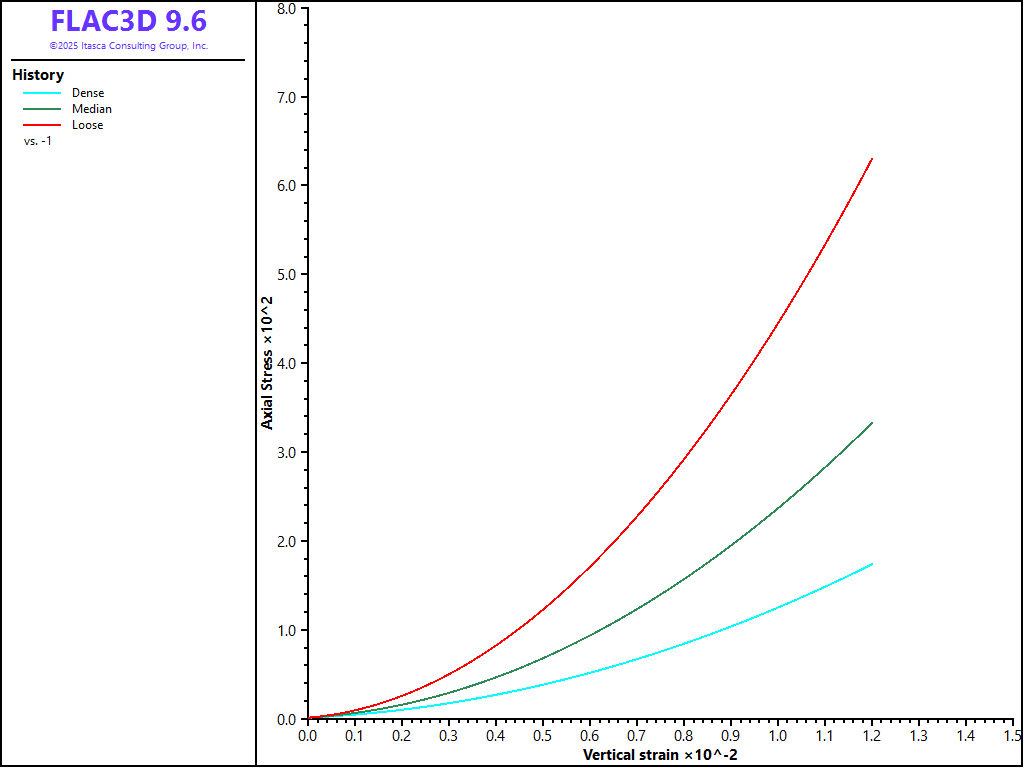
Task: Click the green Median legend line swatch
Action: click(42, 109)
